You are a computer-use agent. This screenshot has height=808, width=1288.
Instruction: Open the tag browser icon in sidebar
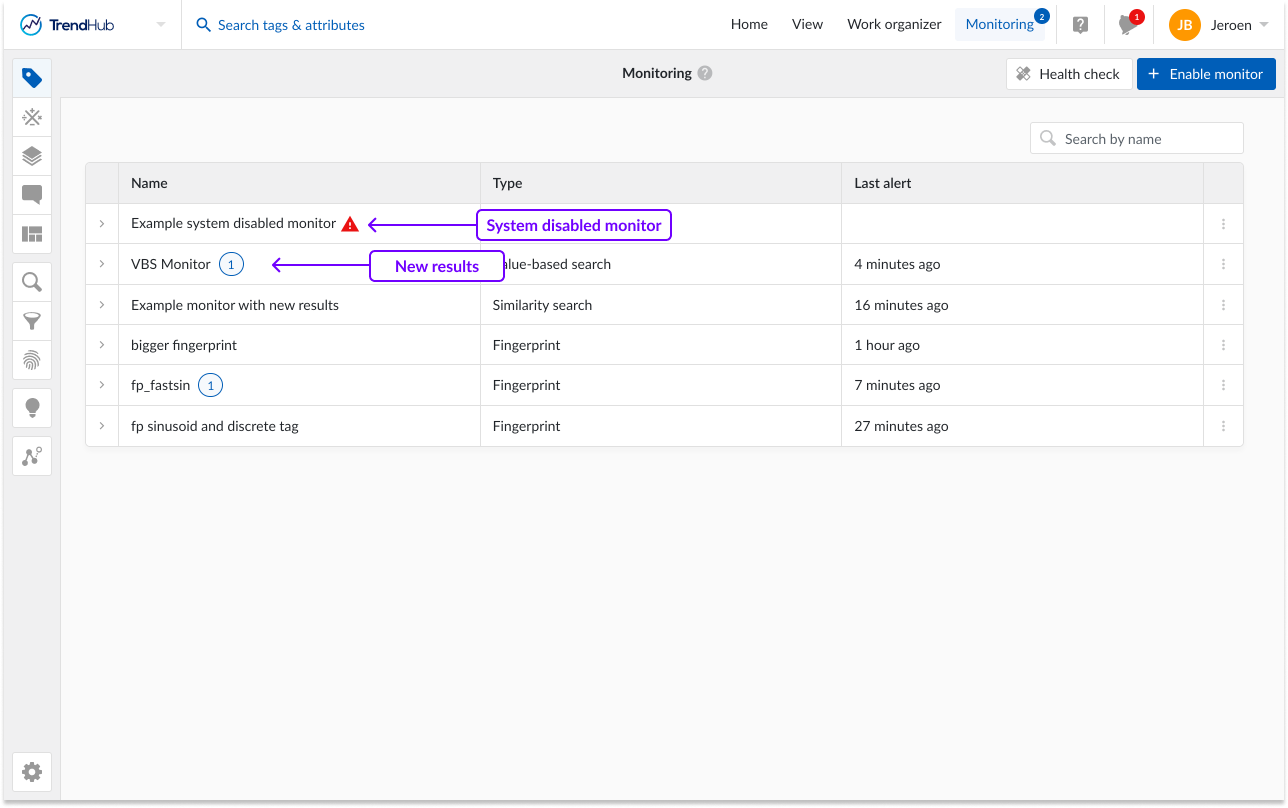(x=32, y=78)
